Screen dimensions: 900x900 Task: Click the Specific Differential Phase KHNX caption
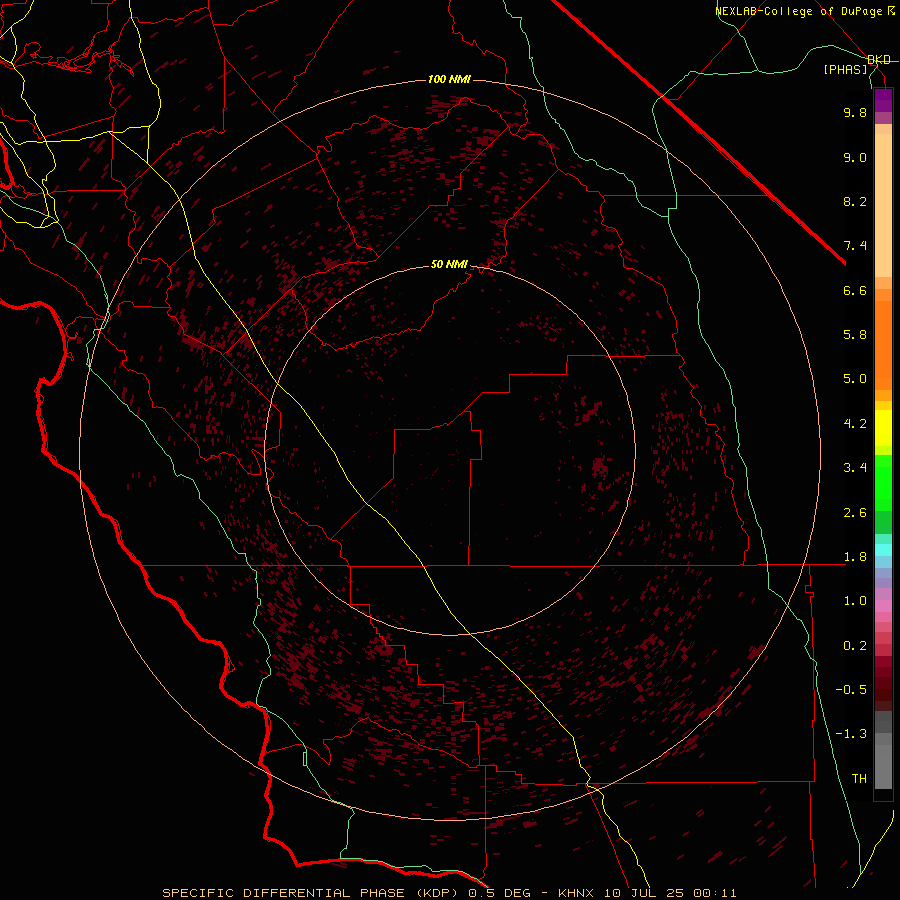[x=449, y=893]
